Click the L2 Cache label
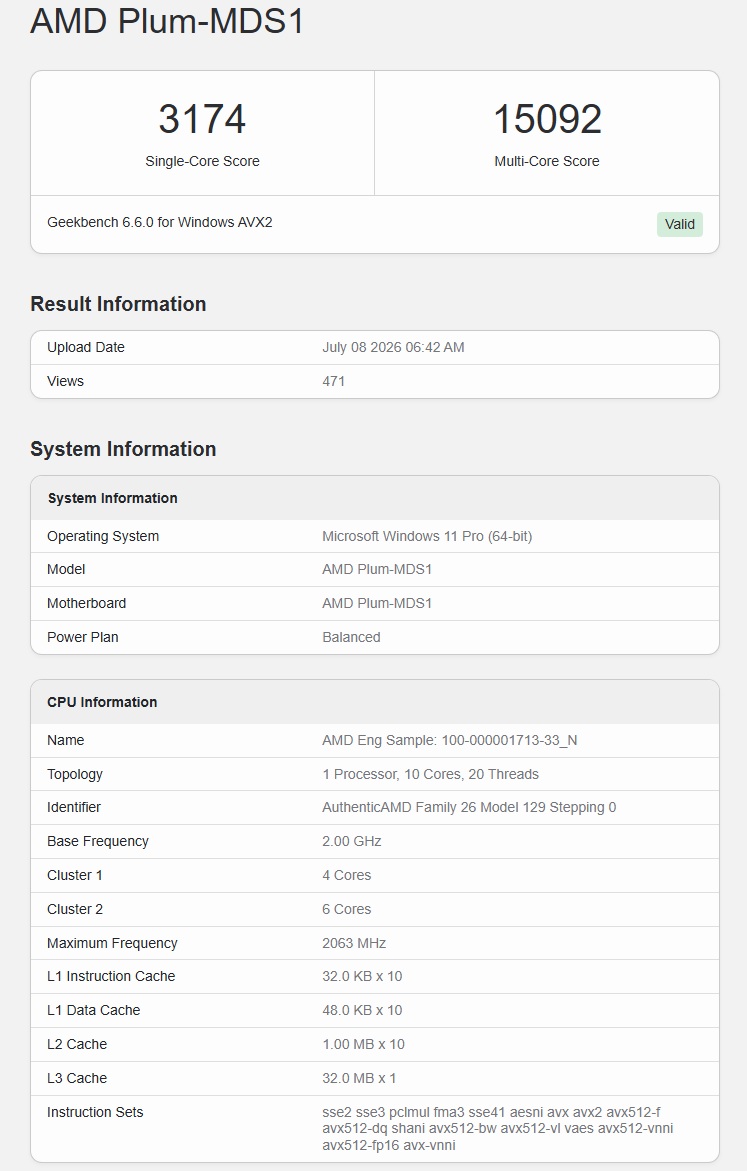The image size is (747, 1171). tap(77, 1044)
